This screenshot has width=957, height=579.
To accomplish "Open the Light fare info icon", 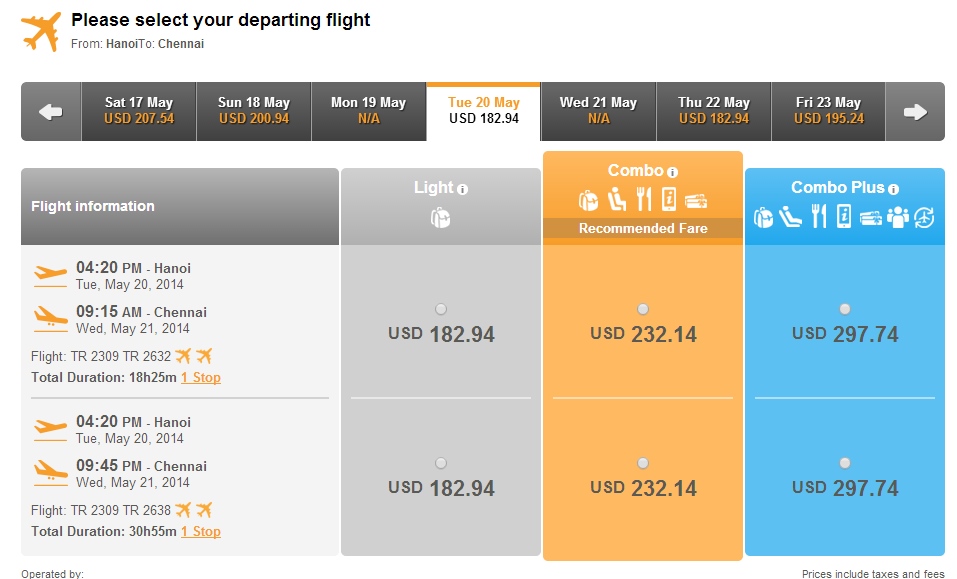I will pyautogui.click(x=463, y=189).
